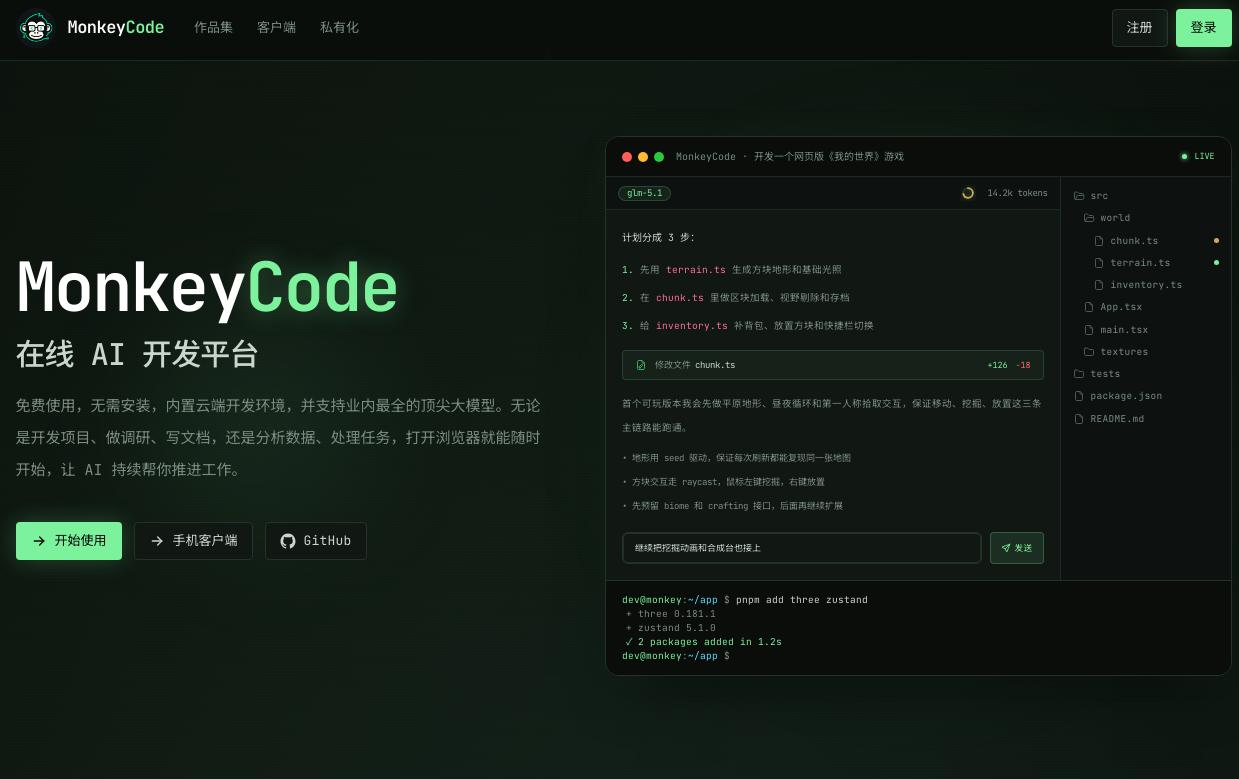Image resolution: width=1239 pixels, height=779 pixels.
Task: Click the inventory.ts mention in step 3
Action: (692, 326)
